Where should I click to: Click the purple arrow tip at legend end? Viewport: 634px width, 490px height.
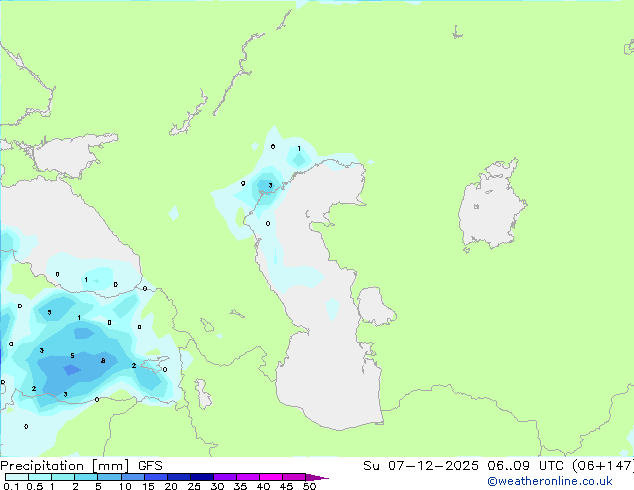317,478
